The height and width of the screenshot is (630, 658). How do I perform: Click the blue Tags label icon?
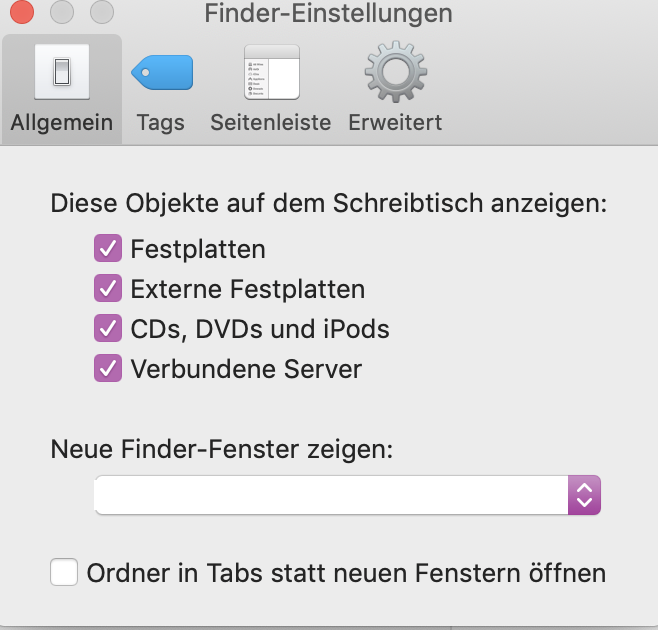pyautogui.click(x=162, y=73)
